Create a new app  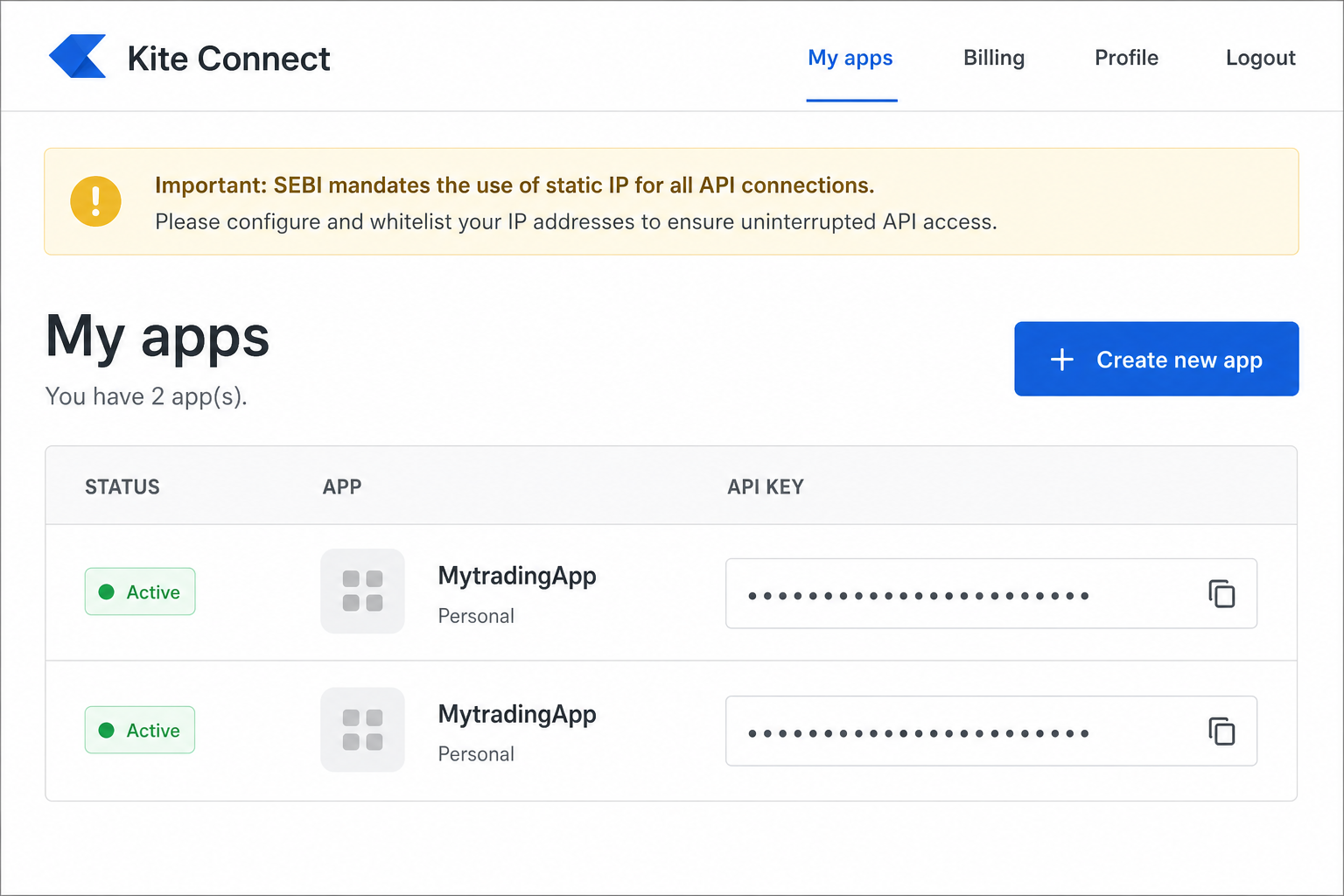point(1156,359)
